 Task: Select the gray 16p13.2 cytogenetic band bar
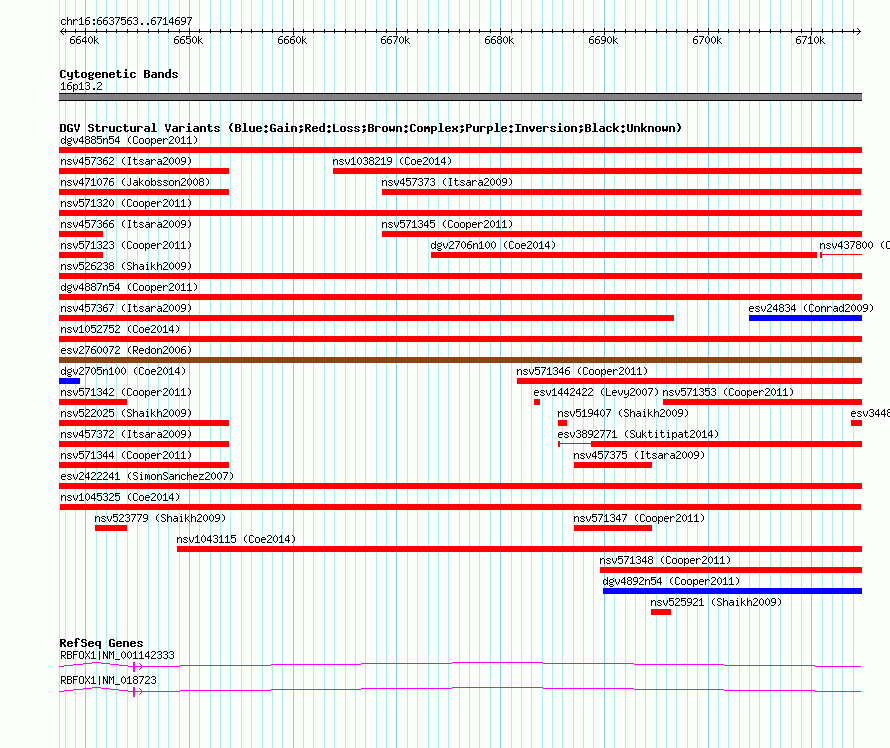click(x=460, y=97)
